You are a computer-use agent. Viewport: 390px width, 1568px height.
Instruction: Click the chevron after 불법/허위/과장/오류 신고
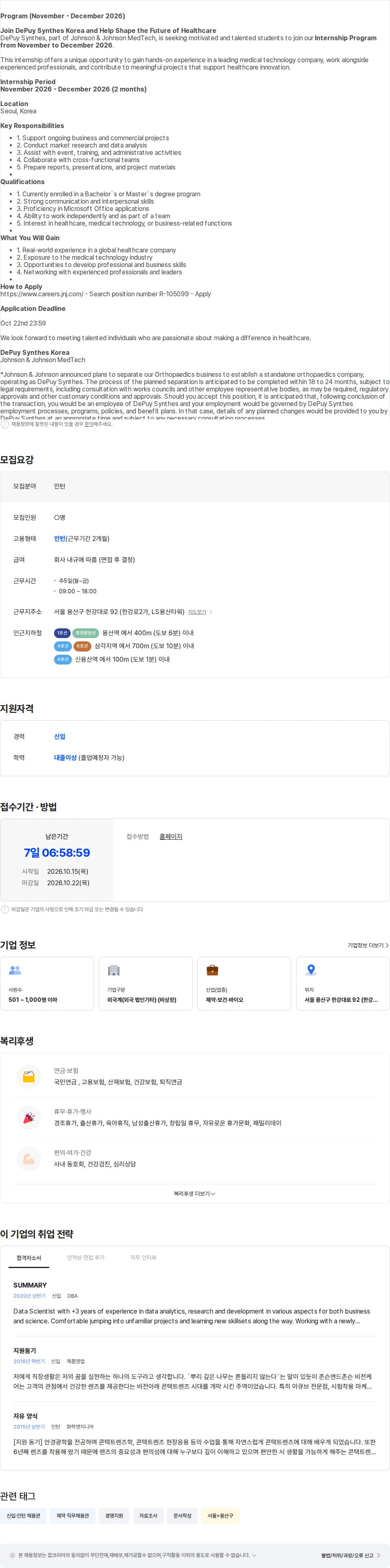379,1555
